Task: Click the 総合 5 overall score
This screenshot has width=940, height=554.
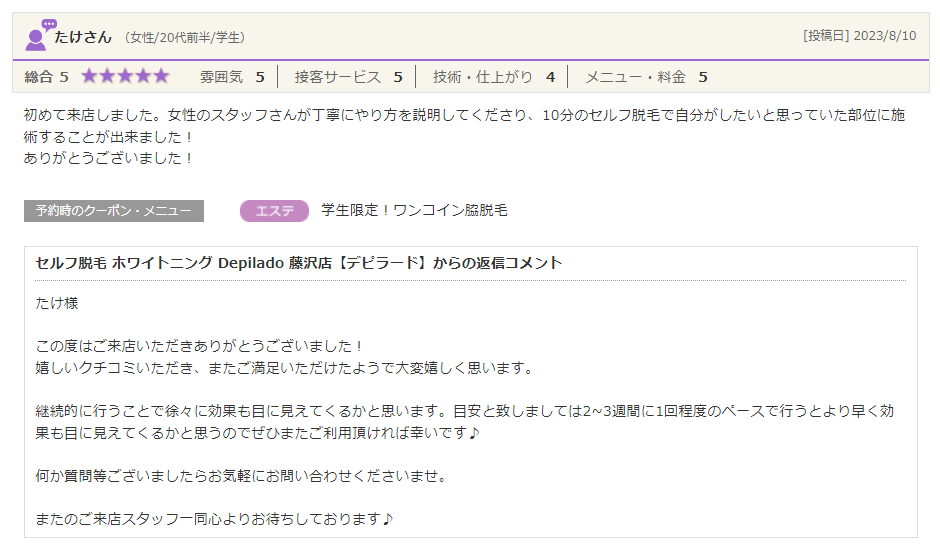Action: [46, 77]
